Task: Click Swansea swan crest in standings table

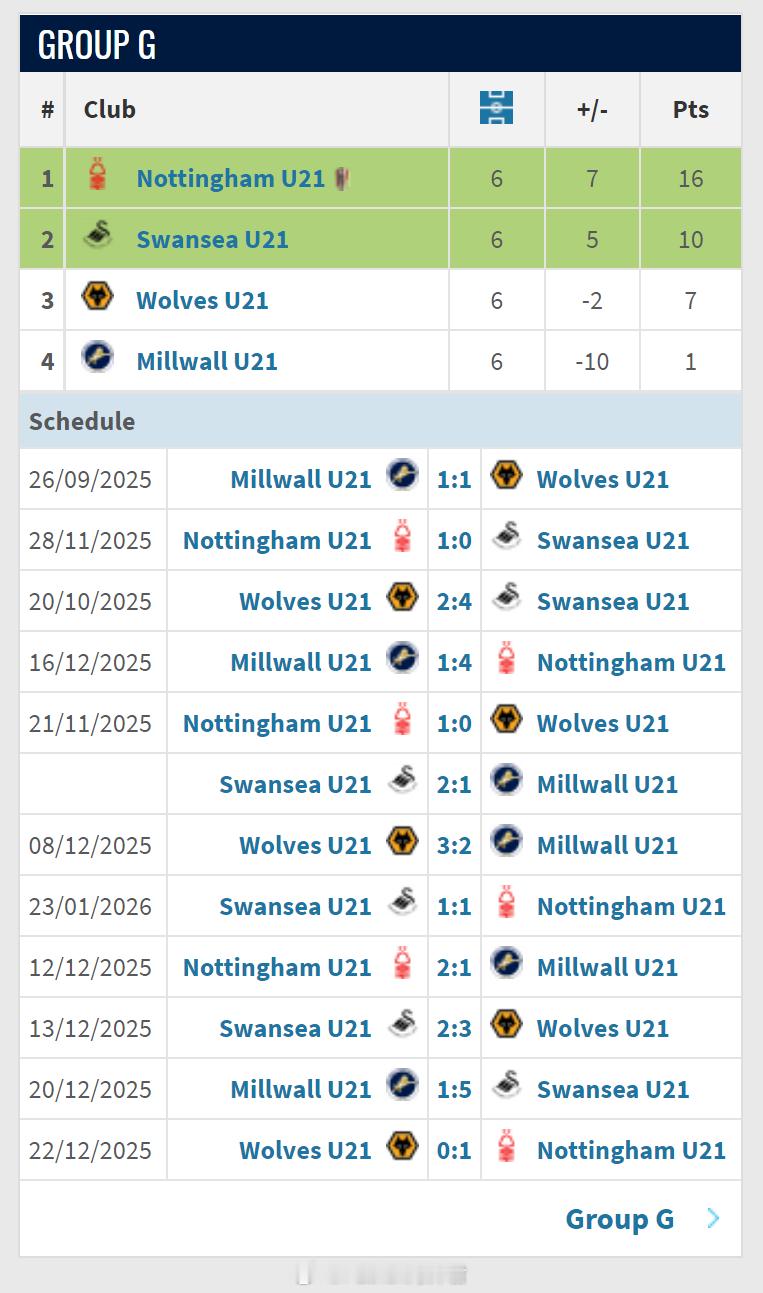Action: tap(97, 236)
